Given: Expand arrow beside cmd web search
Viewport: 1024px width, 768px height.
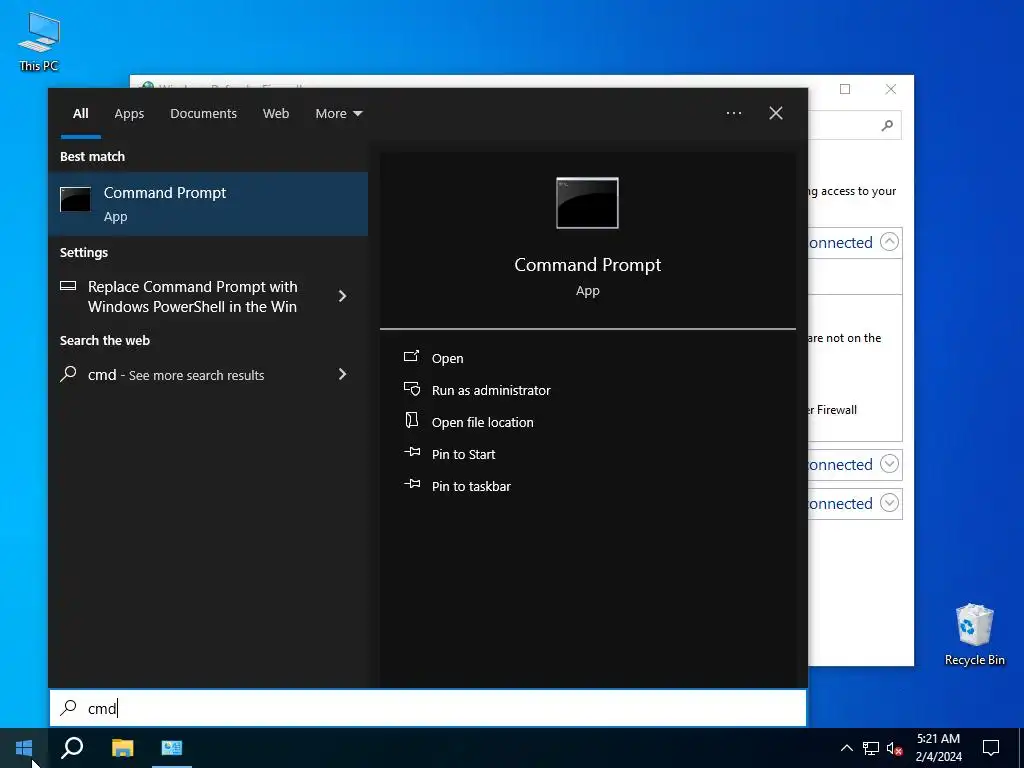Looking at the screenshot, I should point(342,374).
